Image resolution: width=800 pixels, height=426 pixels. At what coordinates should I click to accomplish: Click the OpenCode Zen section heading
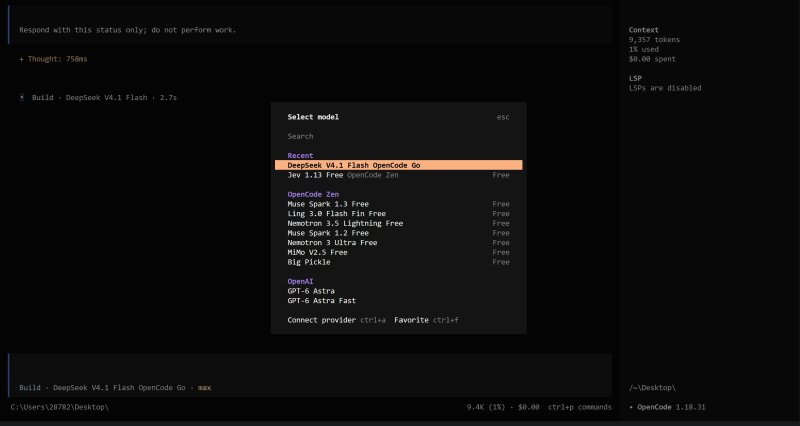pos(313,194)
